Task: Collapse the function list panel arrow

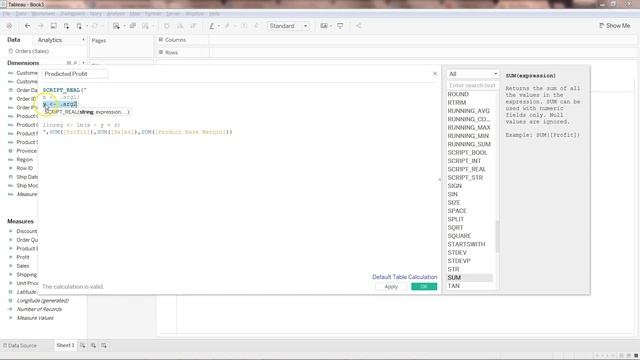Action: (x=440, y=180)
